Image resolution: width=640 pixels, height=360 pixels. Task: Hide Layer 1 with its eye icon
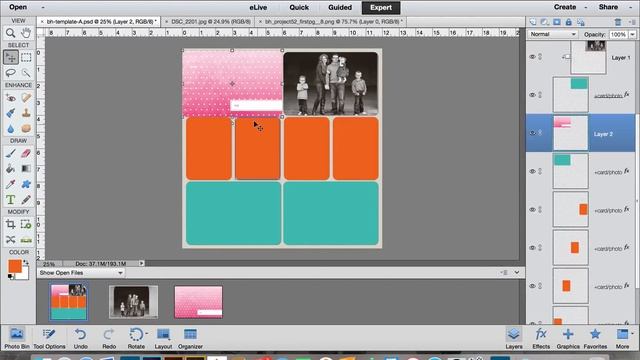coord(532,57)
